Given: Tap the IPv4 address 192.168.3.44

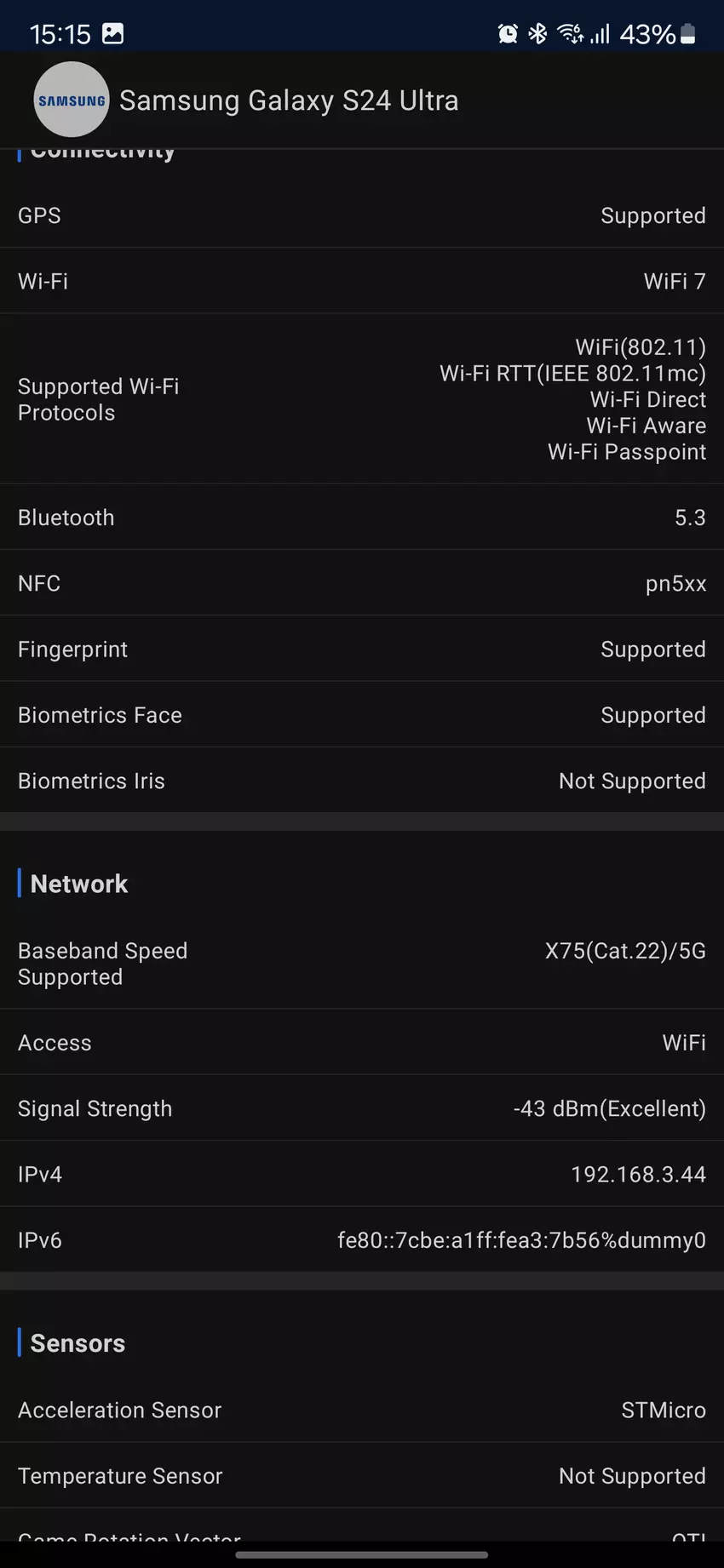Looking at the screenshot, I should 638,1175.
